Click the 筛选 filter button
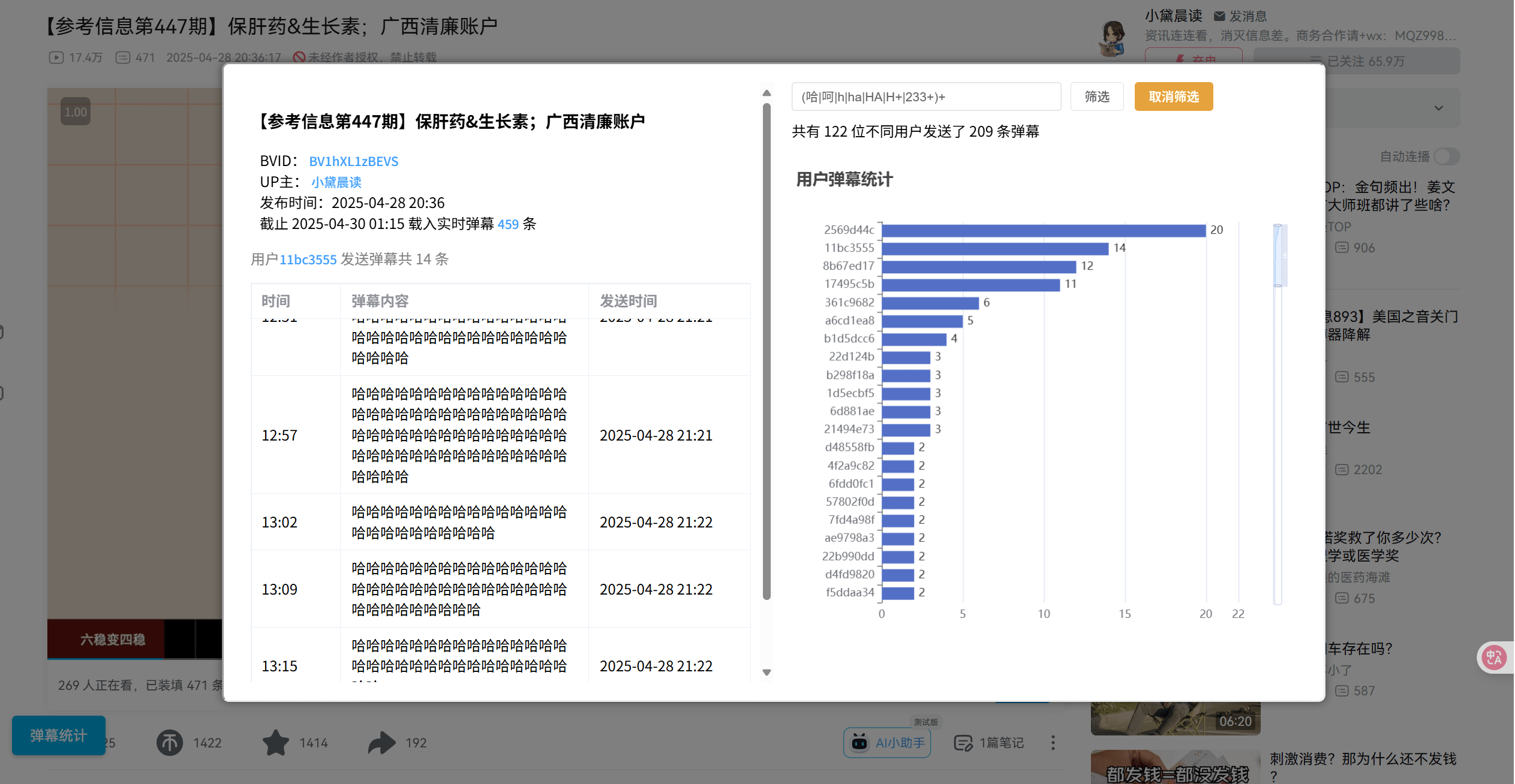 point(1096,97)
